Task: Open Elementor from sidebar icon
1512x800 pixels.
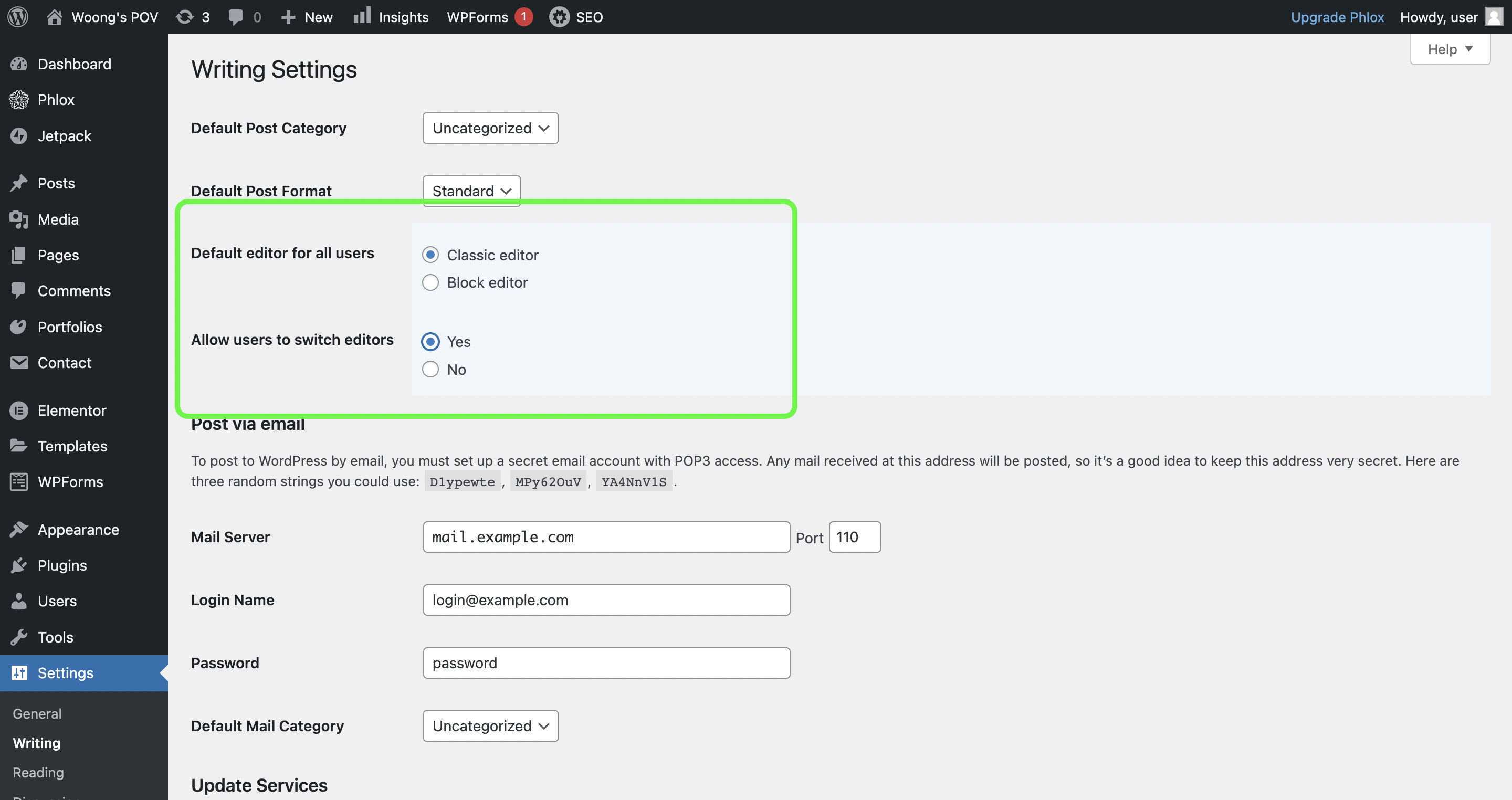Action: click(19, 410)
